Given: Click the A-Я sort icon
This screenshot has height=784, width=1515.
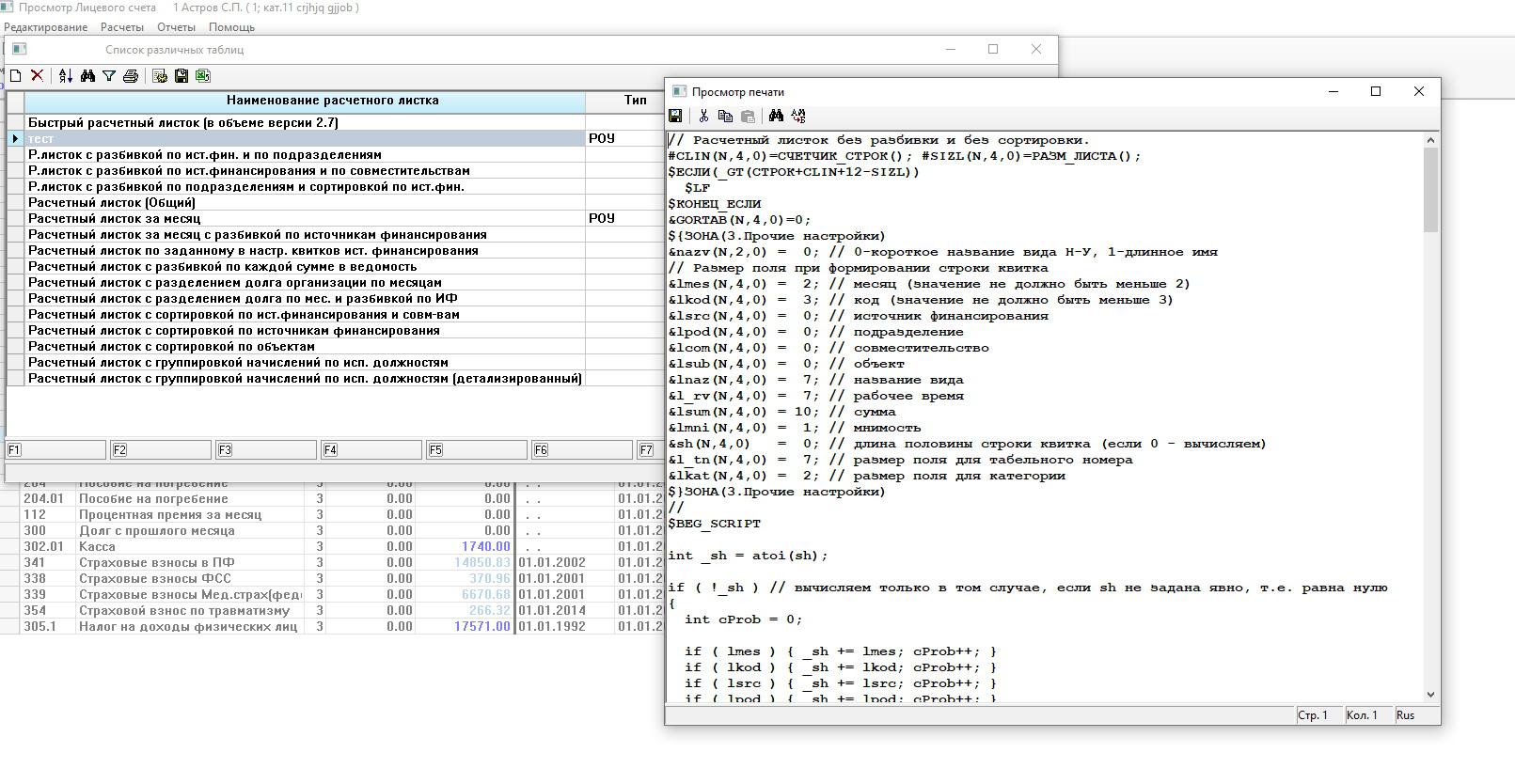Looking at the screenshot, I should click(x=66, y=76).
